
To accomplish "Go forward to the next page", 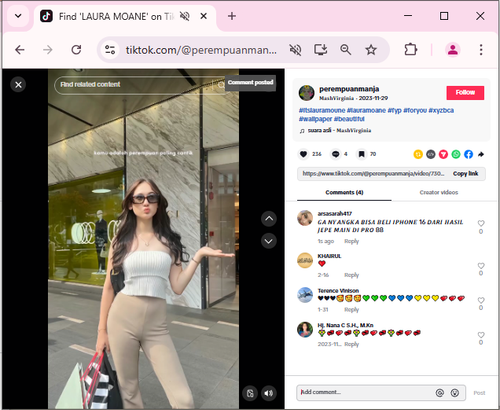I will coord(48,50).
